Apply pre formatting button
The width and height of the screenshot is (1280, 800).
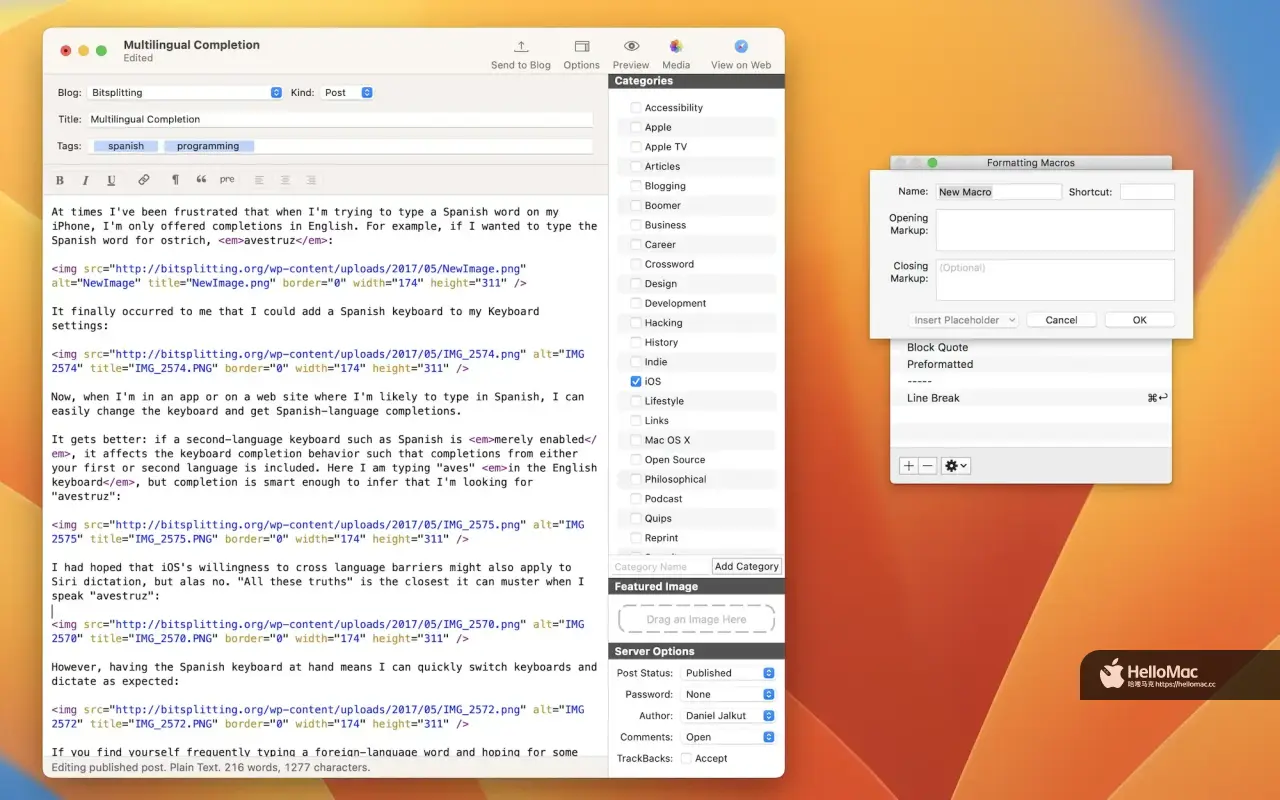(x=227, y=180)
